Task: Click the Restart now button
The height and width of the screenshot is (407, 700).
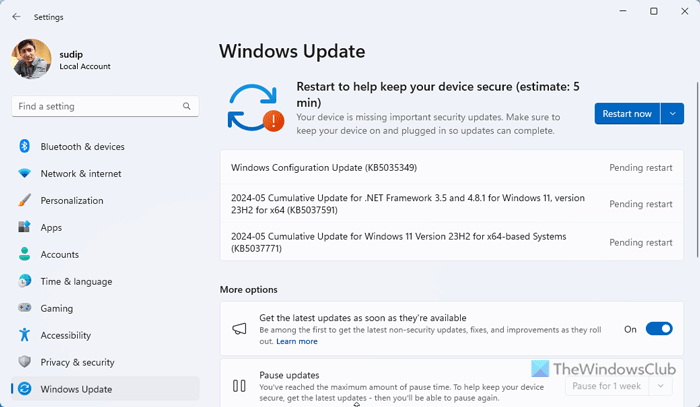Action: [627, 114]
